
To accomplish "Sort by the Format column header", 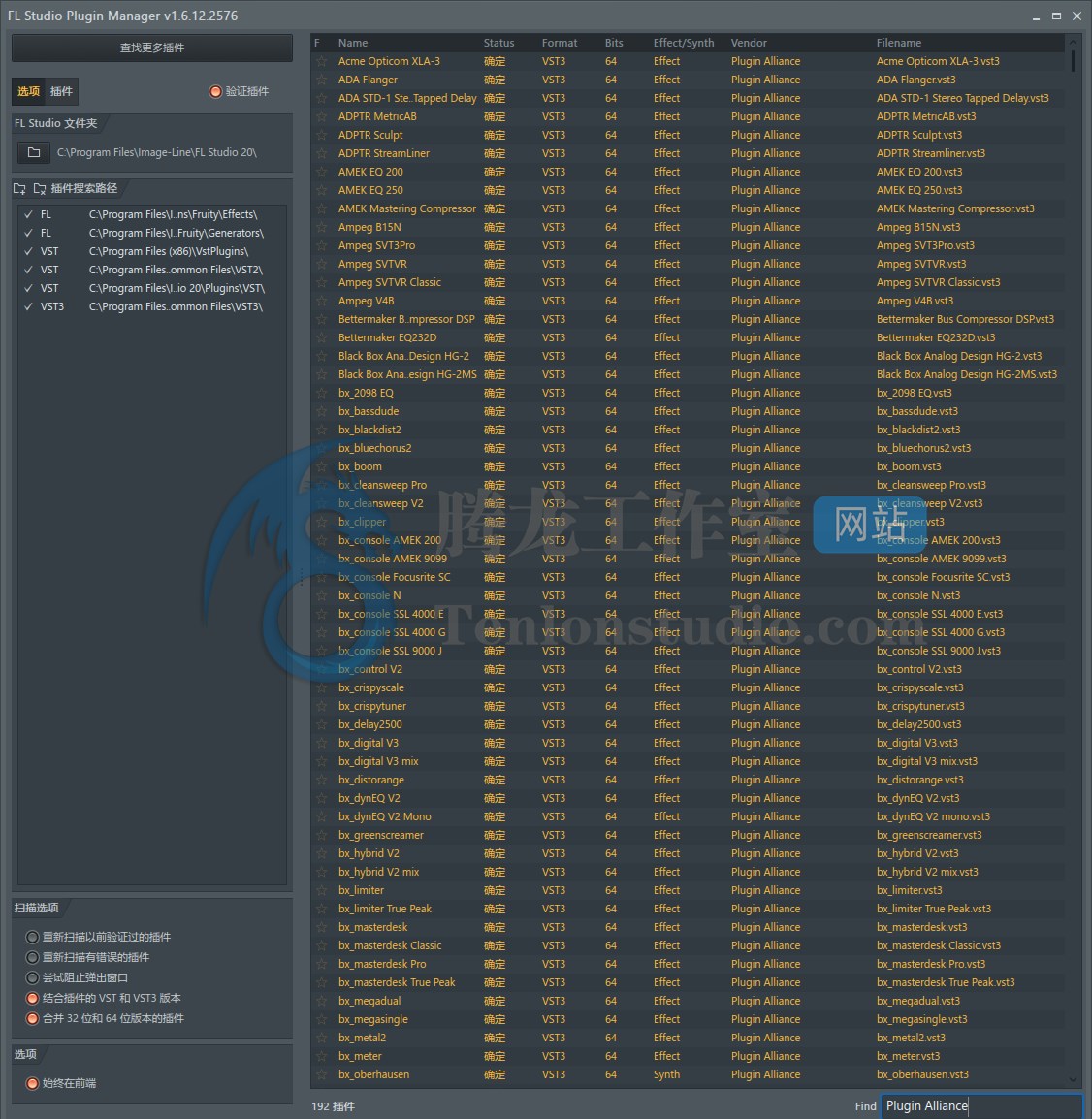I will tap(560, 43).
